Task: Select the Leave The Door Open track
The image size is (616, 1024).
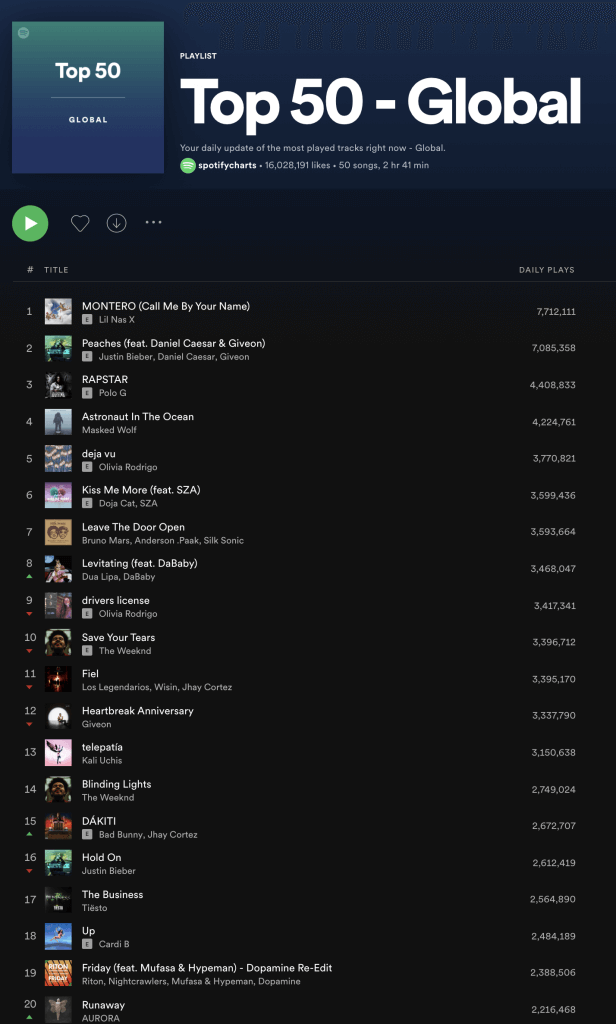Action: pyautogui.click(x=133, y=527)
